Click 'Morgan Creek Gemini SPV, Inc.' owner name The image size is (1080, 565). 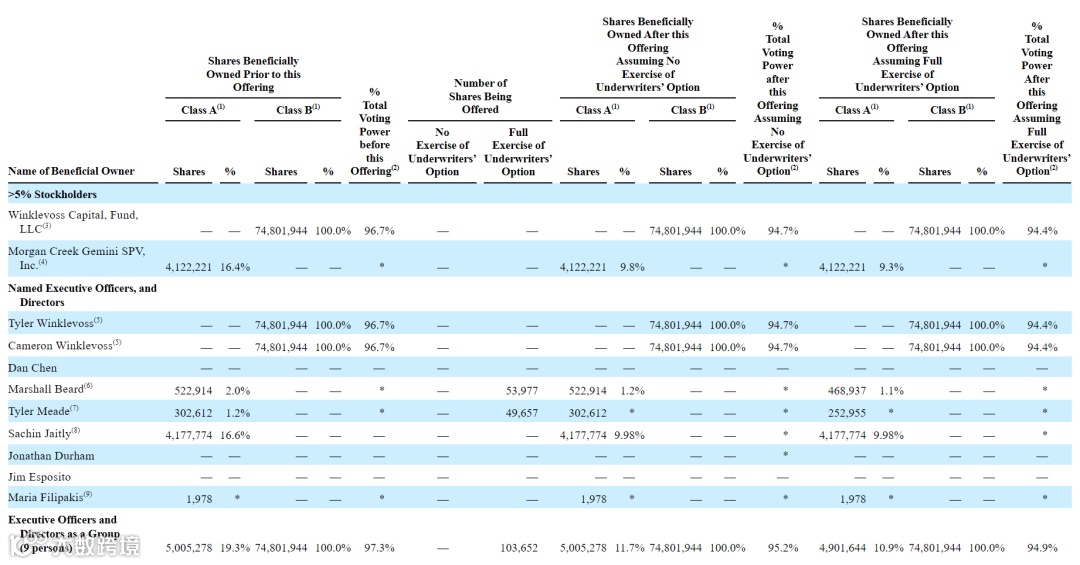pos(76,258)
